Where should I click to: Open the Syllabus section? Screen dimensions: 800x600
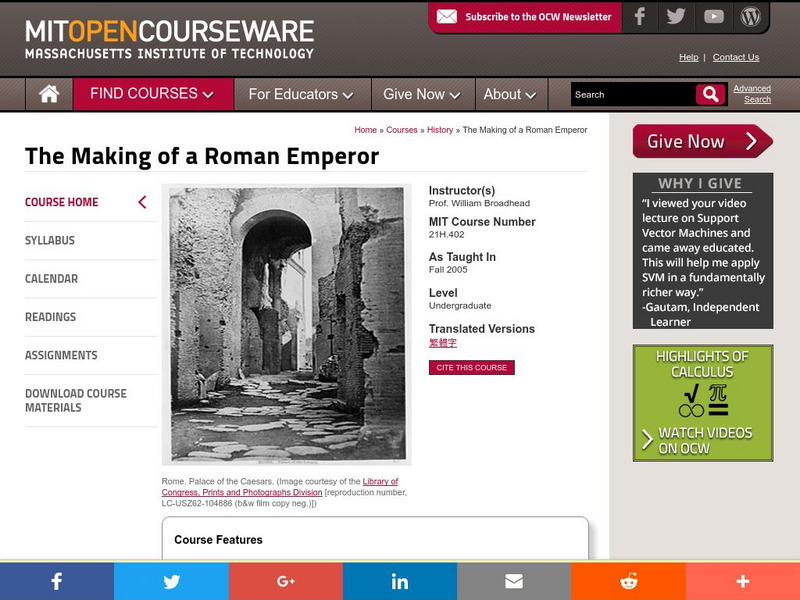[50, 240]
